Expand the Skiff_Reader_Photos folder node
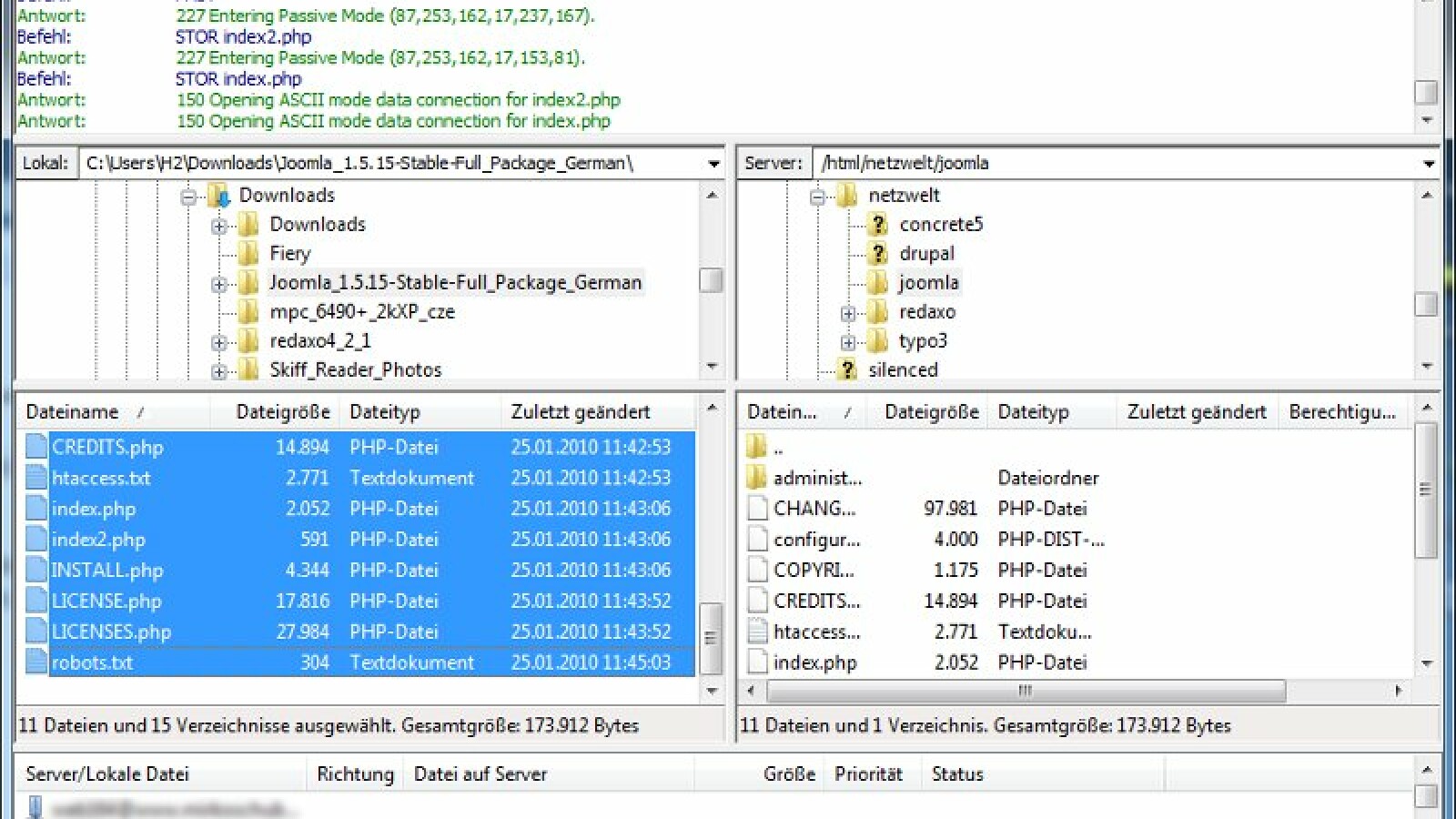1456x819 pixels. point(218,369)
